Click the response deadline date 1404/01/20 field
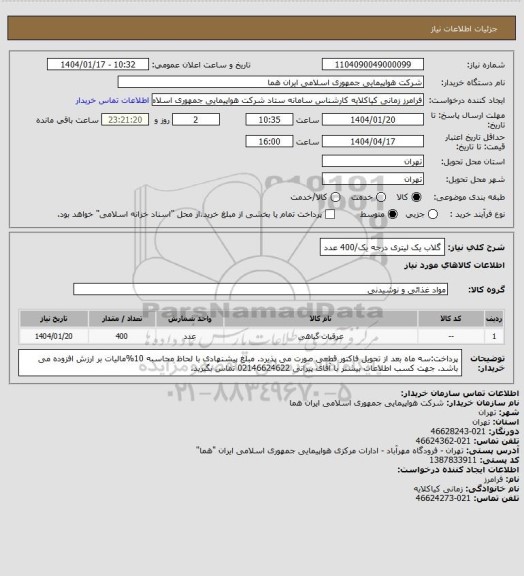 (x=373, y=120)
